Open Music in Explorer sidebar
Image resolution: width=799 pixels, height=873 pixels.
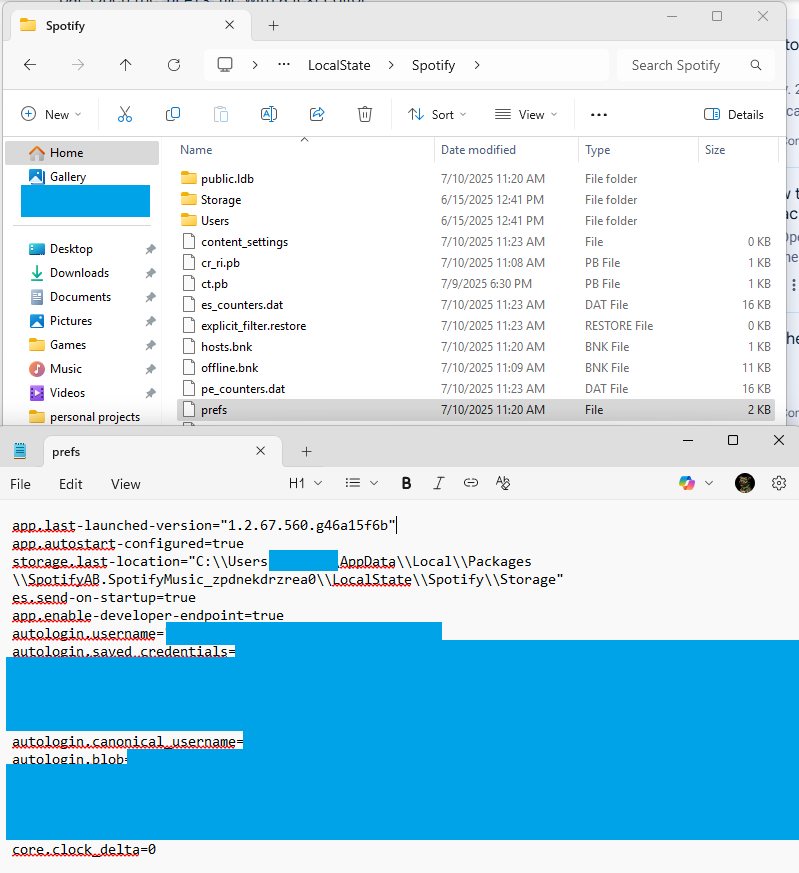point(82,369)
